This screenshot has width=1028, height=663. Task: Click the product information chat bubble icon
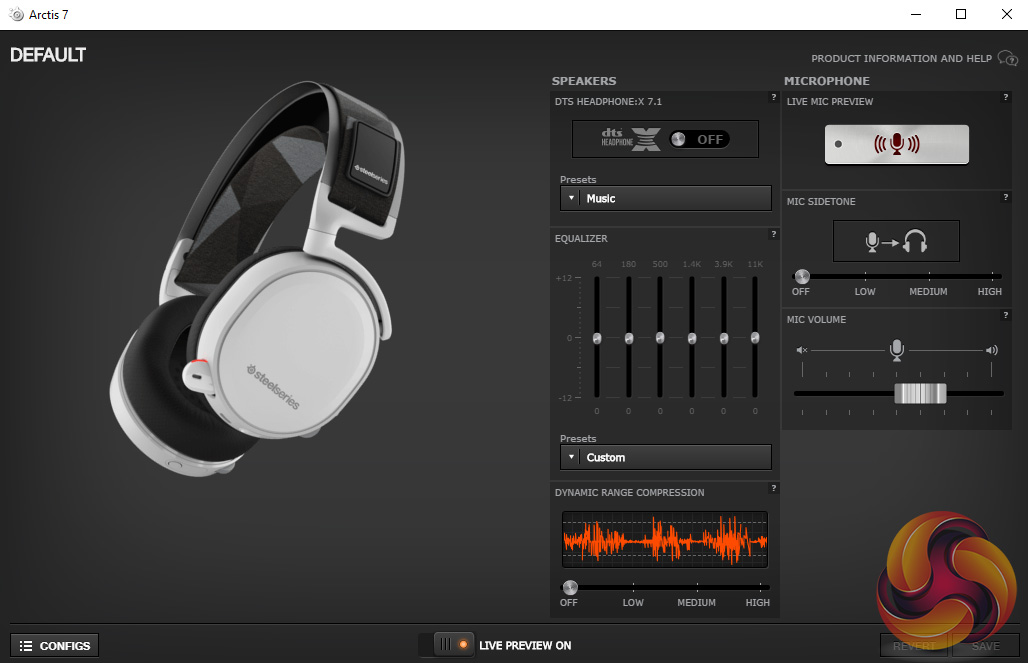pos(1007,59)
